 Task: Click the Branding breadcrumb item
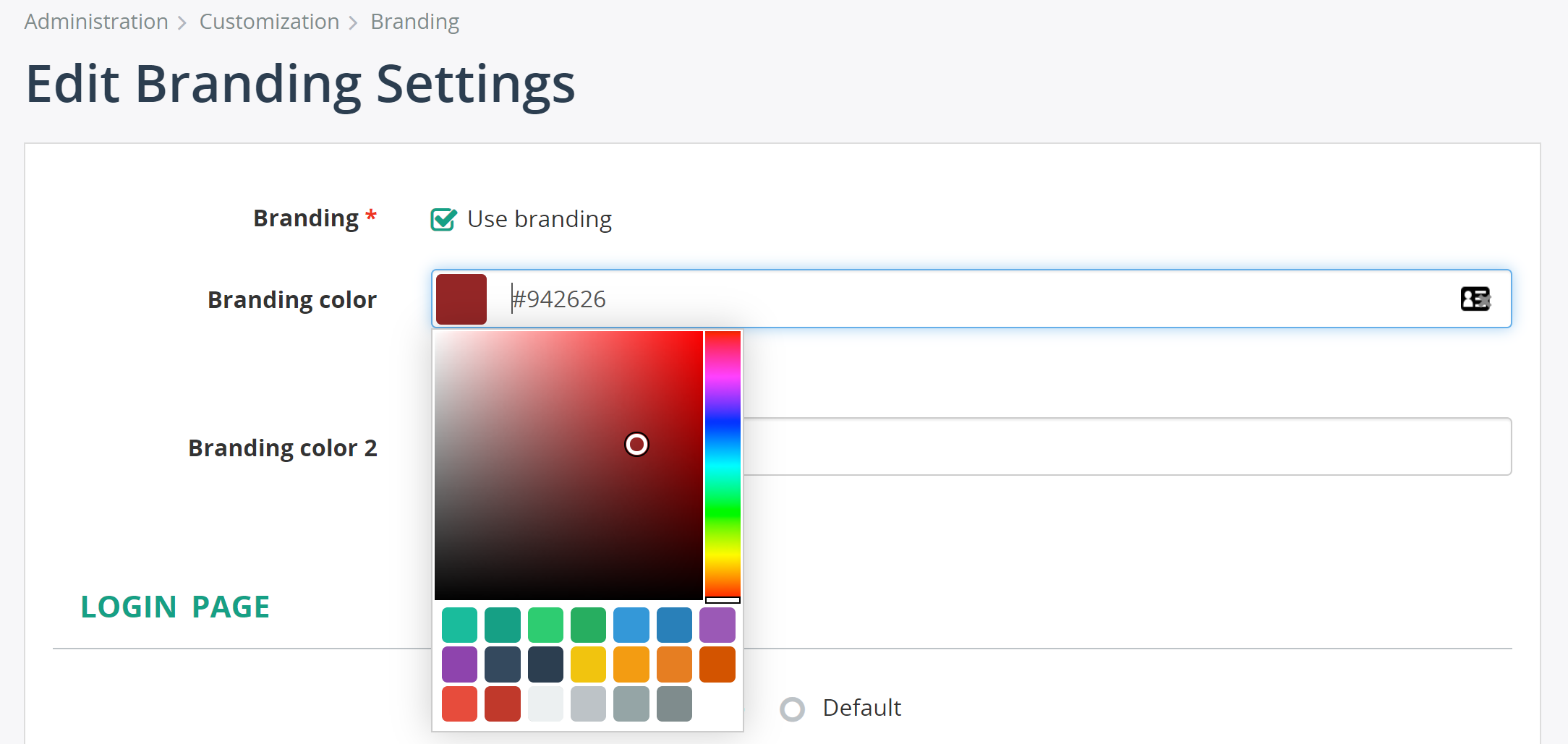(x=415, y=22)
